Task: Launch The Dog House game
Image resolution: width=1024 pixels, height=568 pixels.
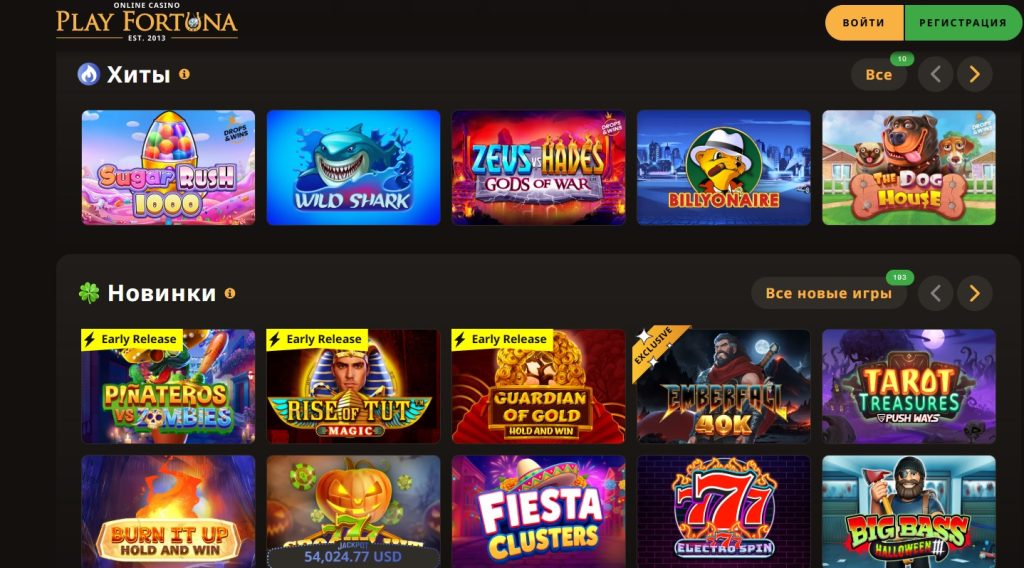Action: (909, 168)
